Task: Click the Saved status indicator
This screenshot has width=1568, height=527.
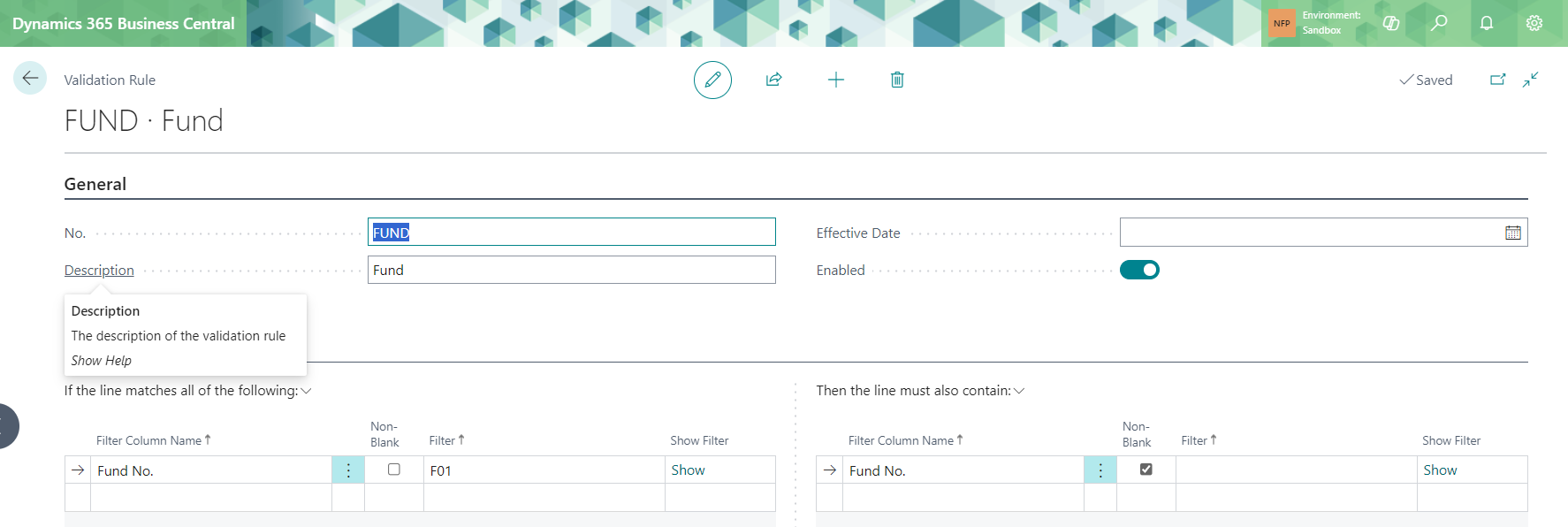Action: tap(1426, 80)
